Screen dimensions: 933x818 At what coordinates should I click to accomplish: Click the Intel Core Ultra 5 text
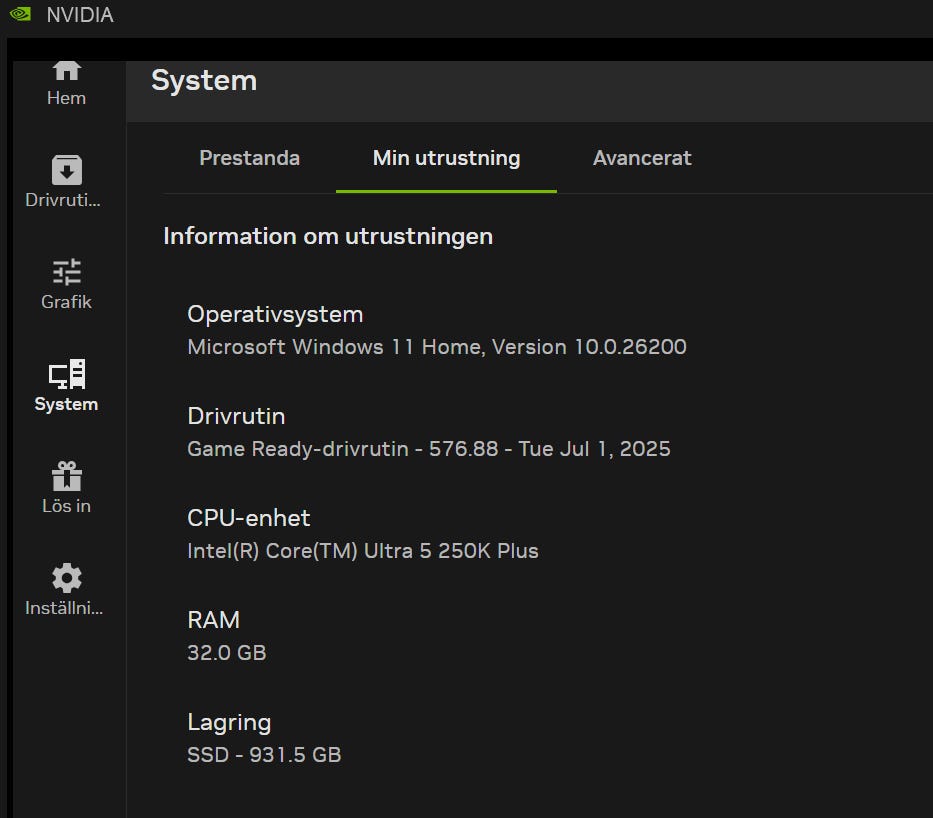point(362,551)
